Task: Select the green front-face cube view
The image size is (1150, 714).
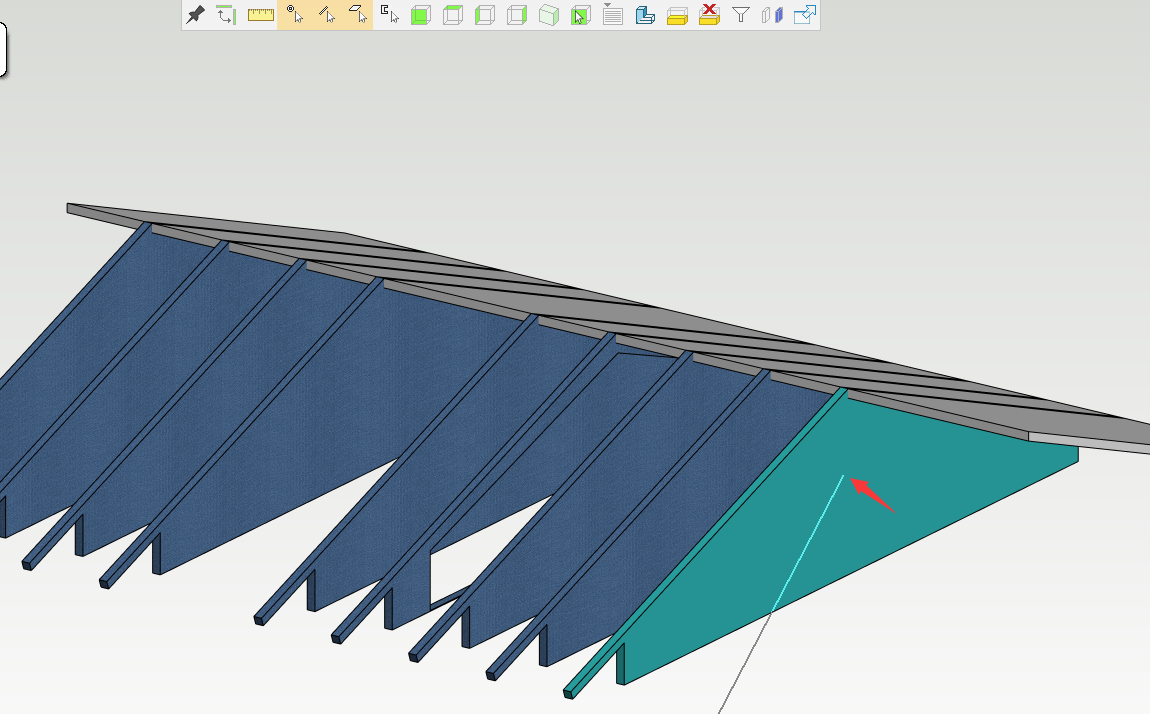Action: (x=421, y=15)
